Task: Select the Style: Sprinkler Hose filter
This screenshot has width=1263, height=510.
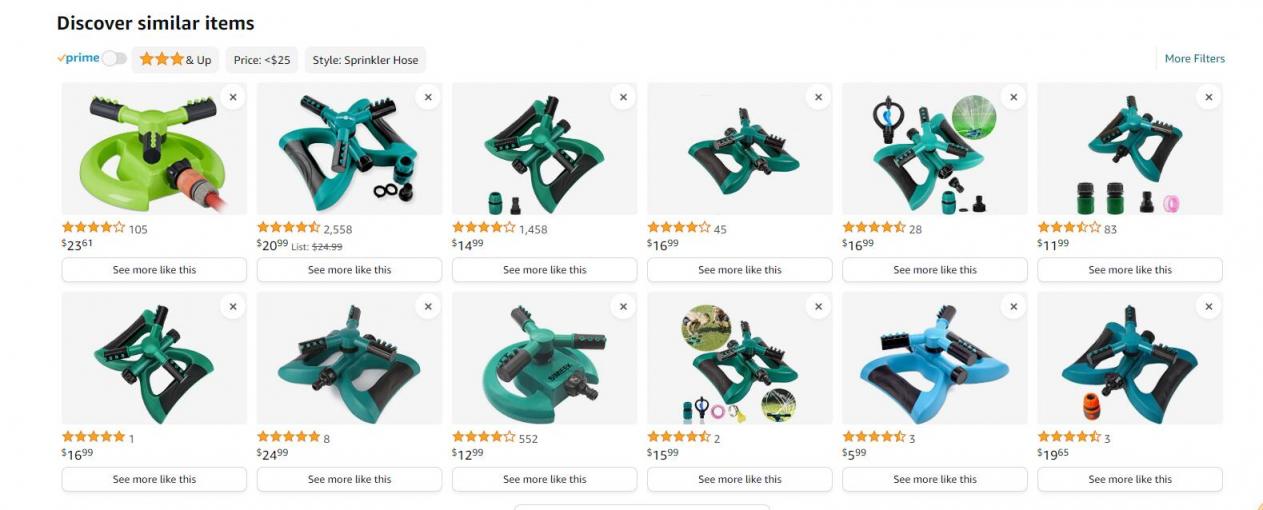Action: pyautogui.click(x=365, y=60)
